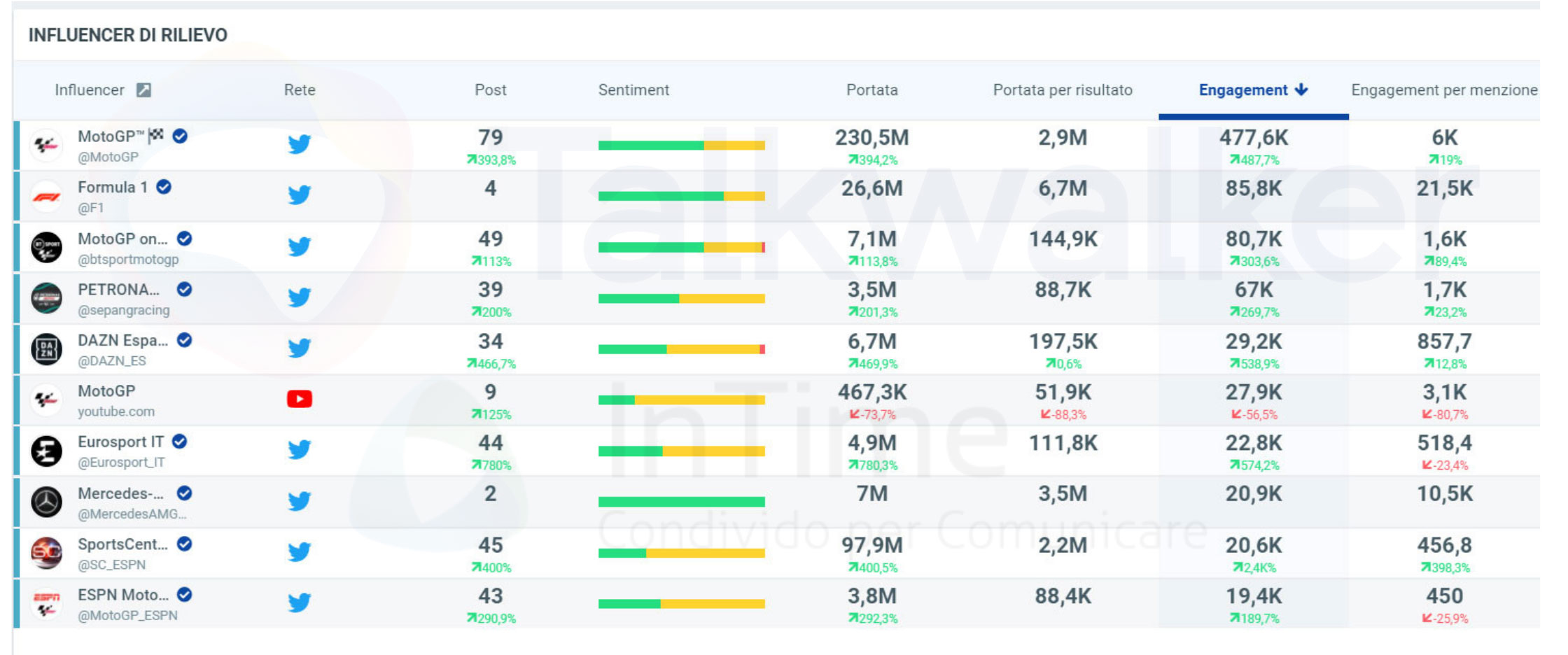Click the verified badge next to Eurosport IT
The image size is (1568, 655).
click(180, 442)
